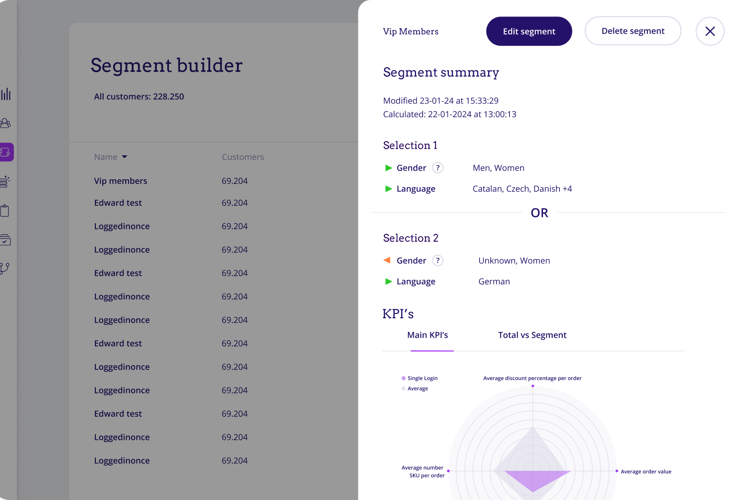Toggle the orange Selection 2 Gender arrow
Image resolution: width=735 pixels, height=500 pixels.
(x=388, y=261)
